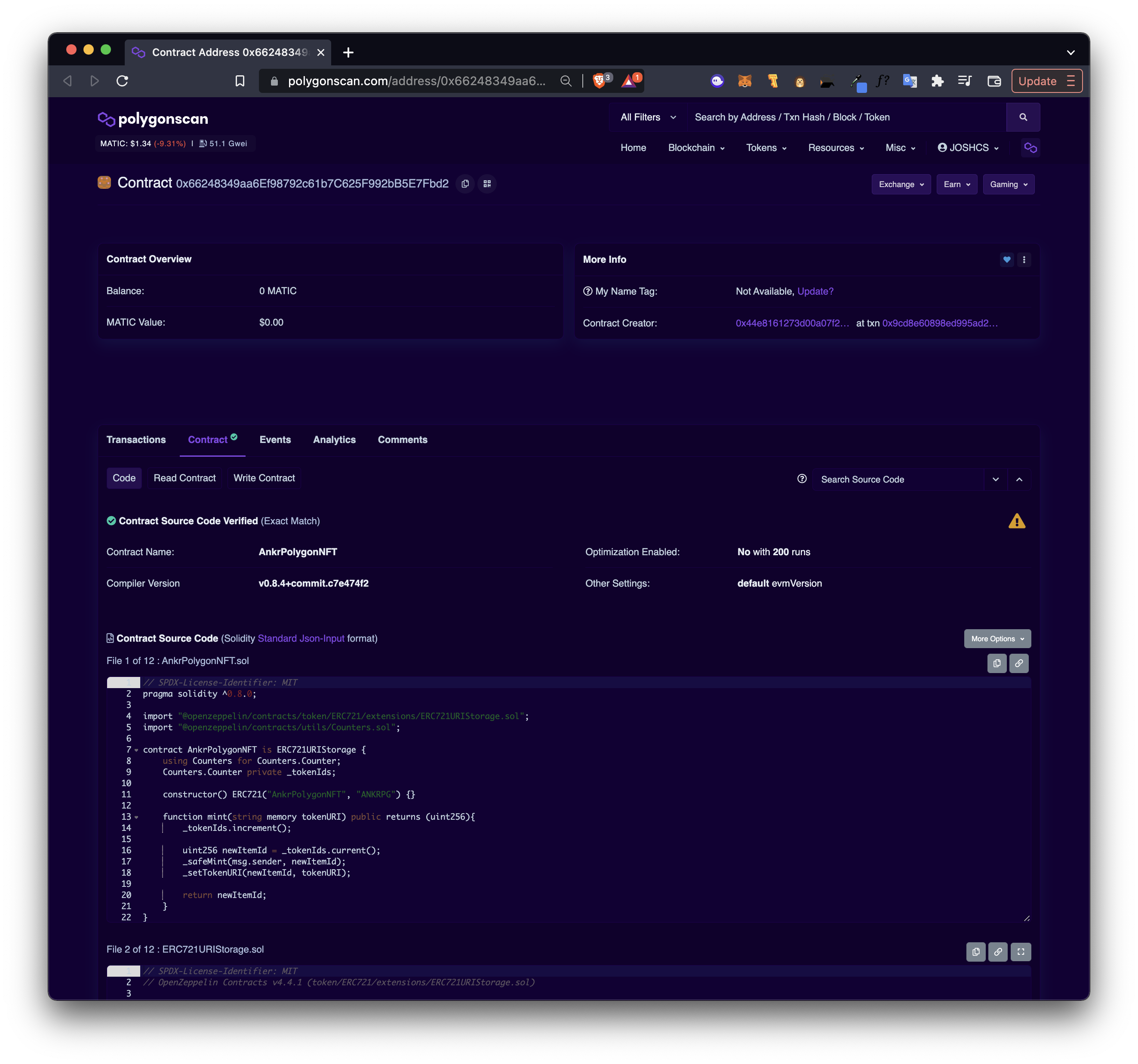Screen dimensions: 1138x1064
Task: Click the QR code icon beside contract address
Action: pos(487,184)
